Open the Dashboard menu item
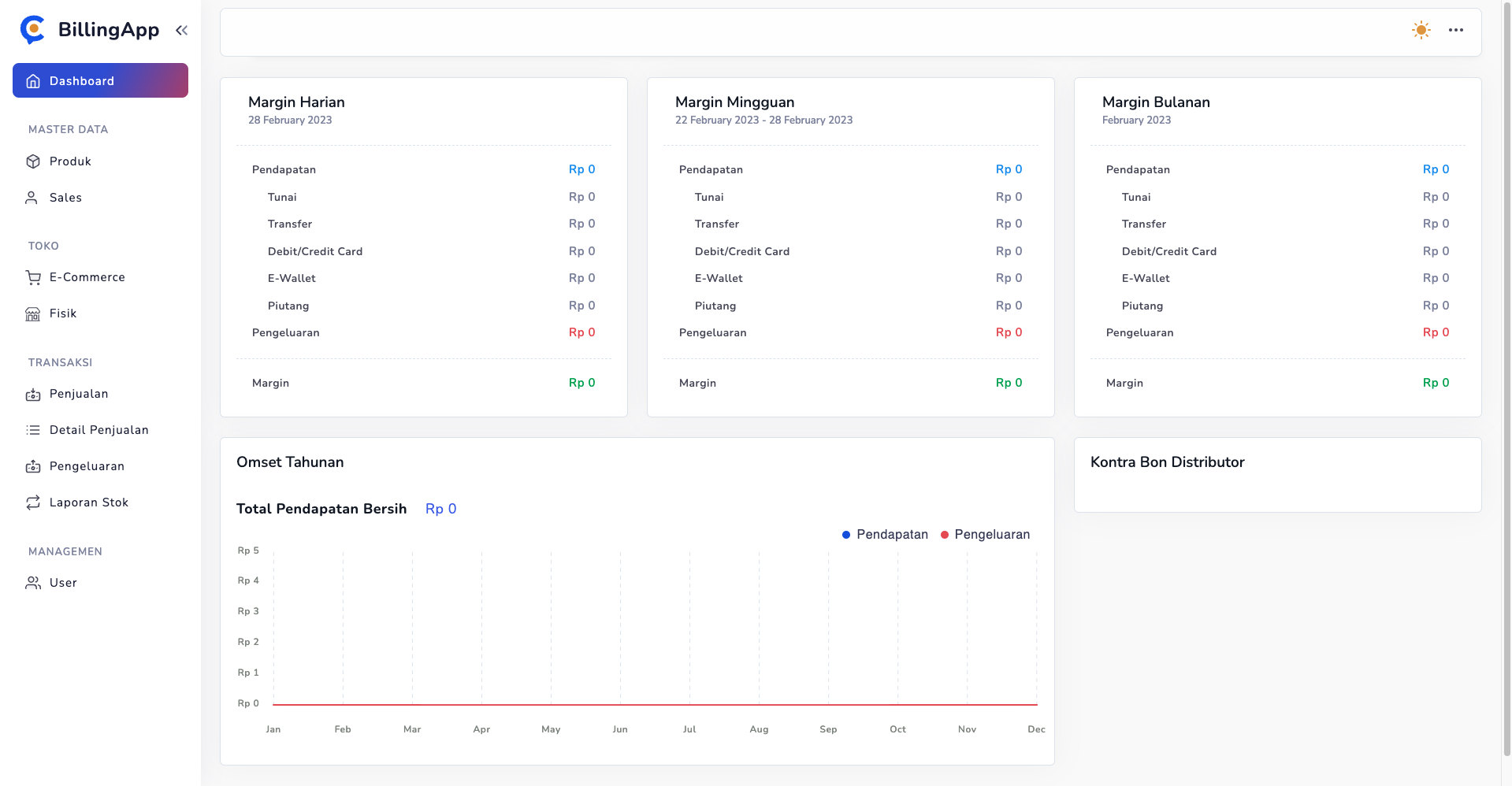Image resolution: width=1512 pixels, height=786 pixels. click(100, 80)
